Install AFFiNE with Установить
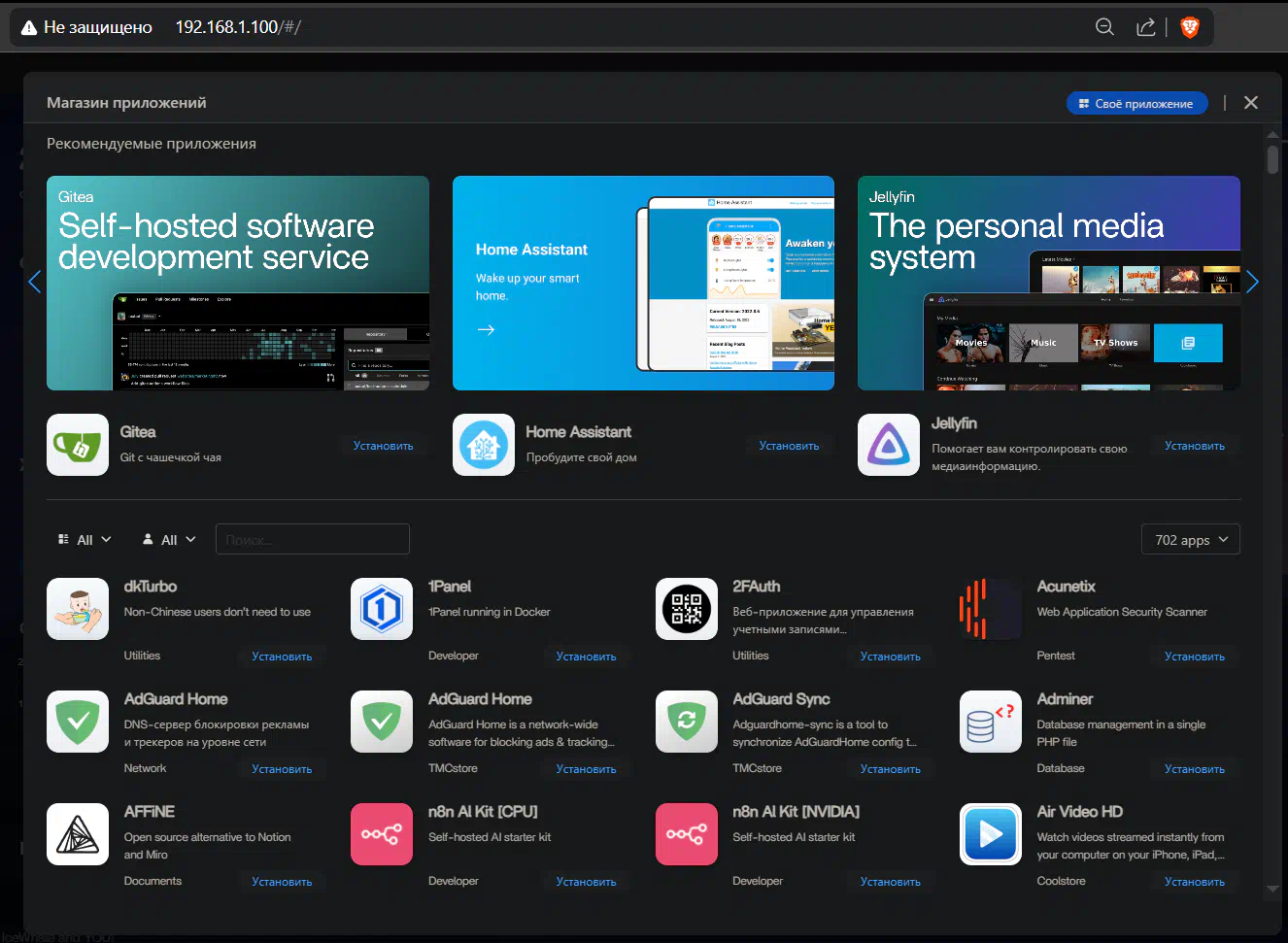This screenshot has height=943, width=1288. point(282,882)
